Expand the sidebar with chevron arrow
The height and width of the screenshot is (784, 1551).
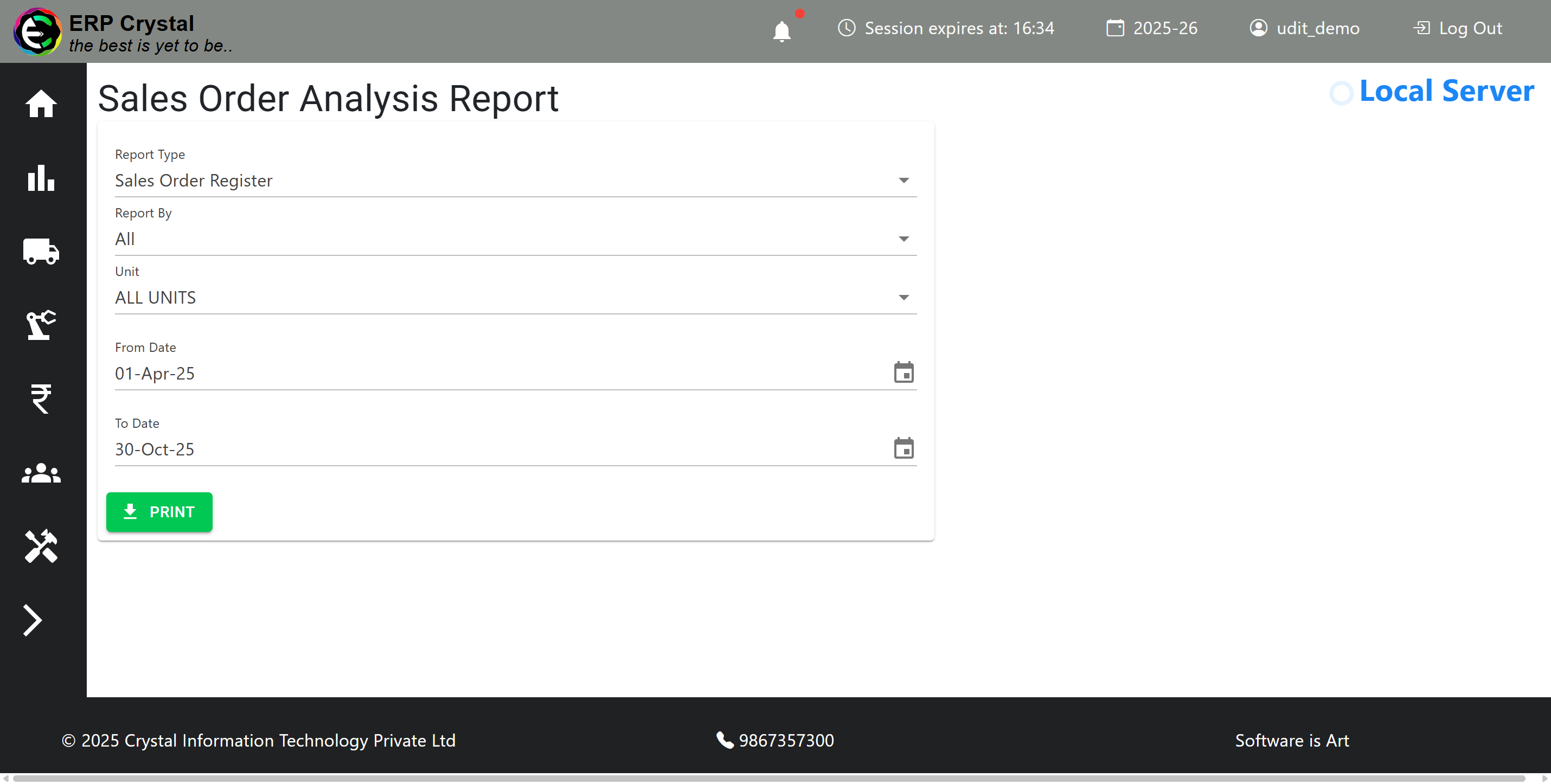(x=33, y=620)
